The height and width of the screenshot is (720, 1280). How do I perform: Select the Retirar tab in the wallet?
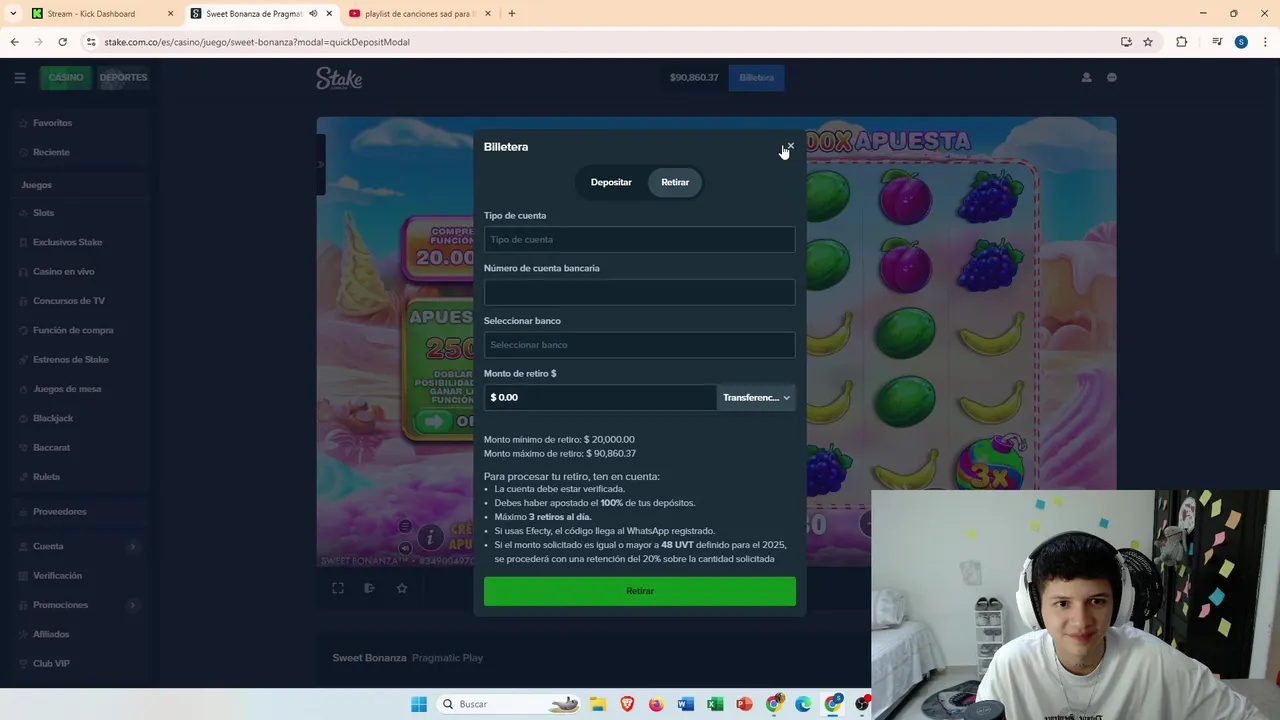pos(675,182)
